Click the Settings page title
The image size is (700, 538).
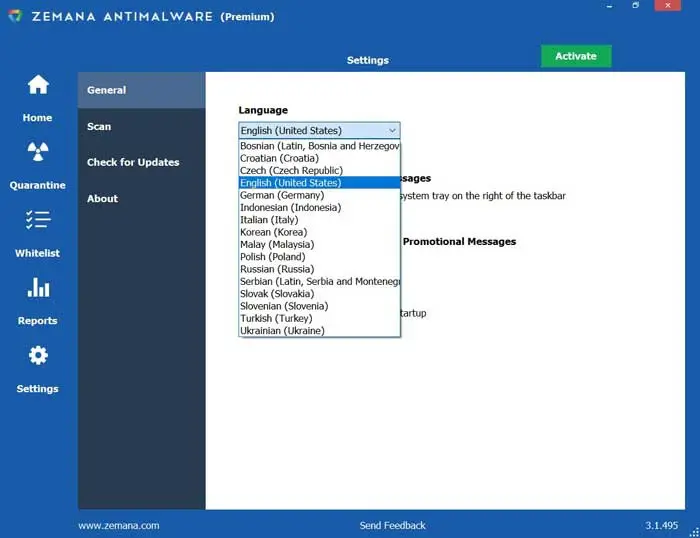(368, 60)
